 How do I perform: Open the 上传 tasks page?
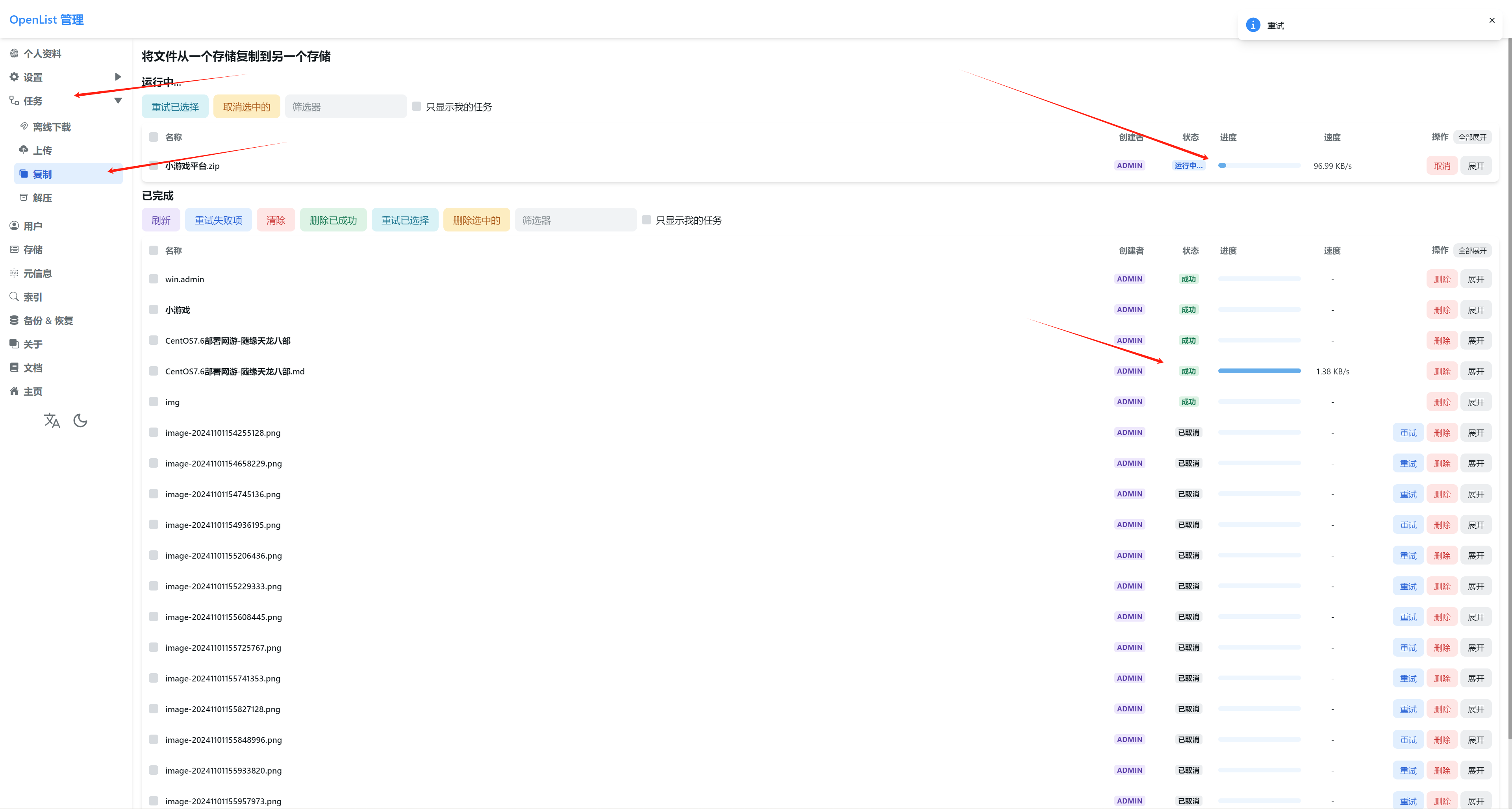click(x=69, y=150)
